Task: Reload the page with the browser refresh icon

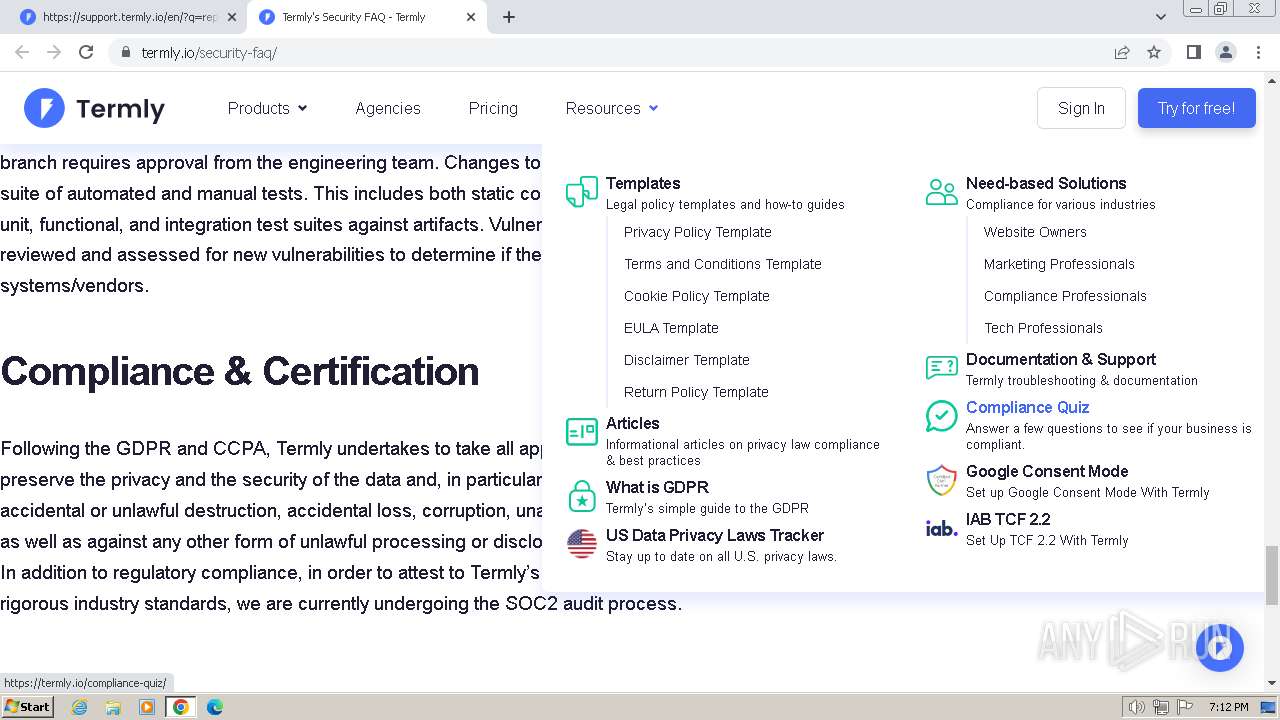Action: [x=86, y=52]
